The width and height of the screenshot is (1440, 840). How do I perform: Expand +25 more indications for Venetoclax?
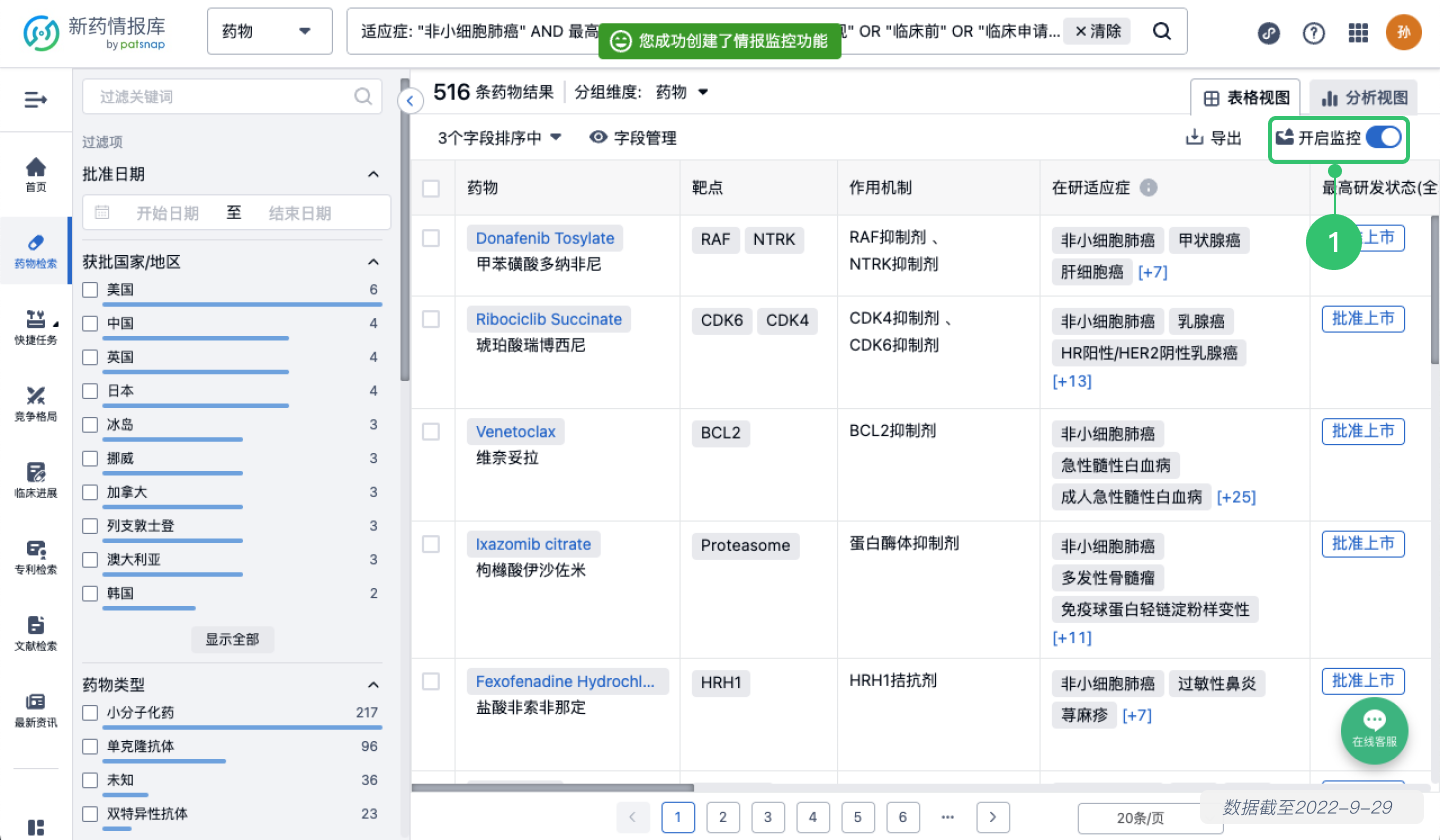[x=1236, y=497]
